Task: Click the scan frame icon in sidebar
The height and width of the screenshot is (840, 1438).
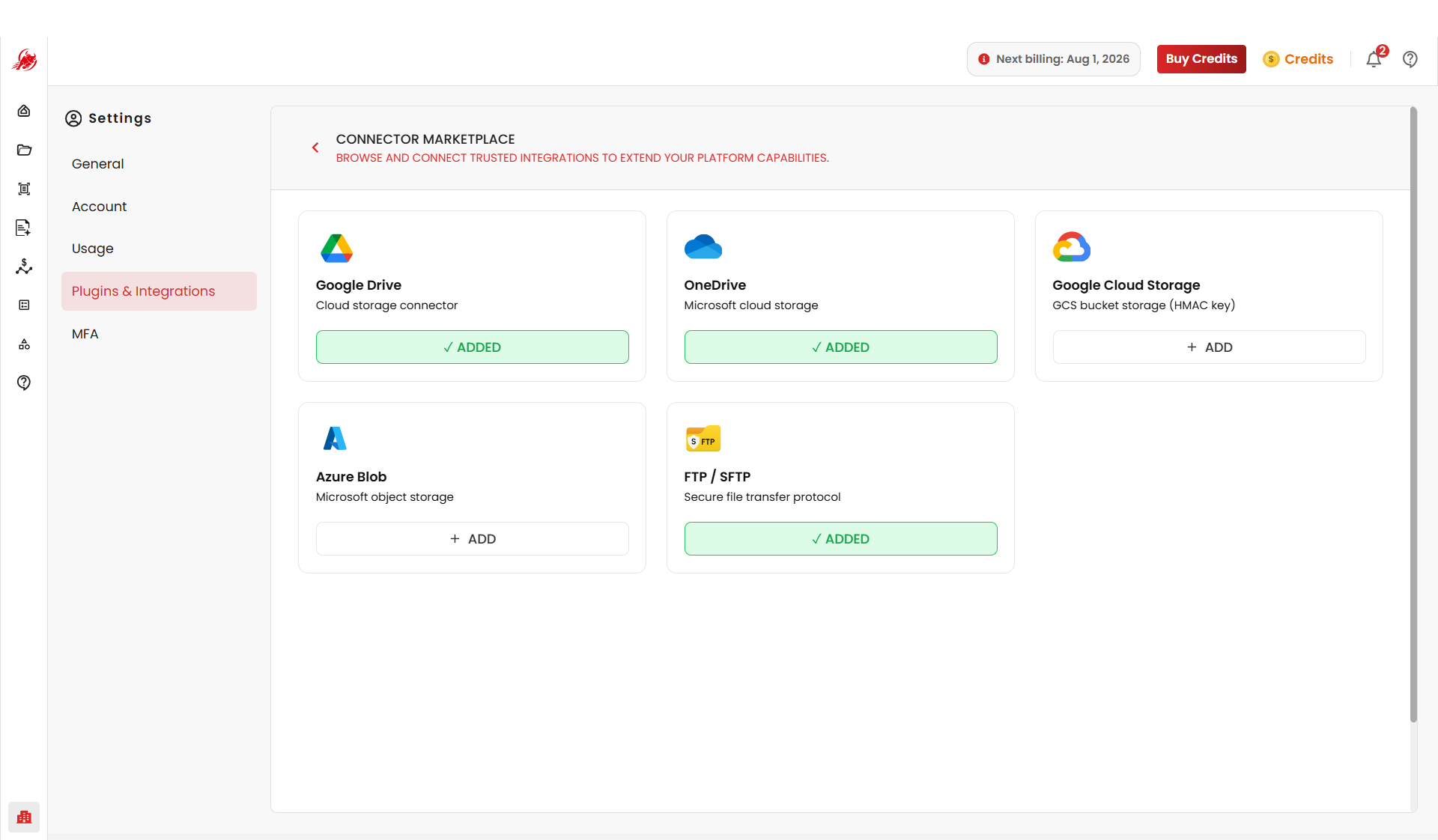Action: [24, 189]
